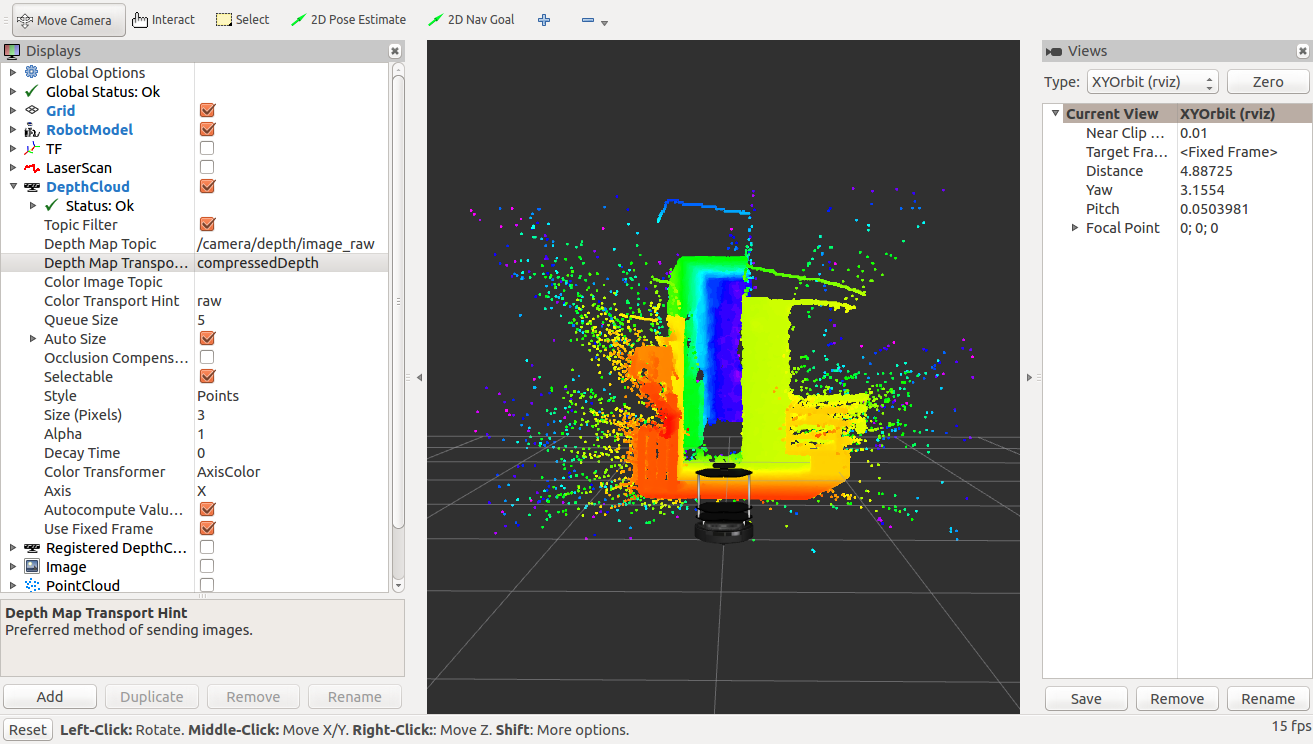Edit the Depth Map Topic value
Screen dimensions: 1313x744
[290, 243]
